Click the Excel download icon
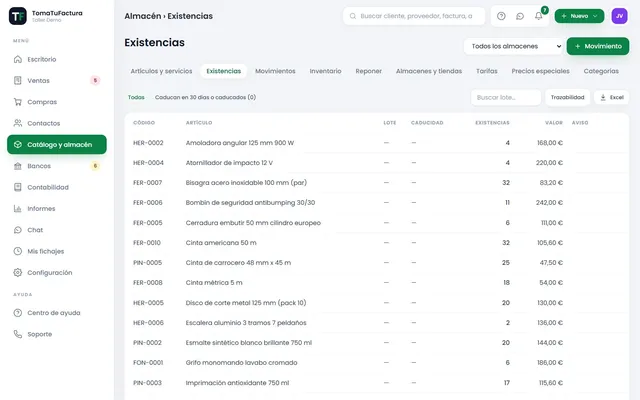This screenshot has height=400, width=640. point(603,97)
